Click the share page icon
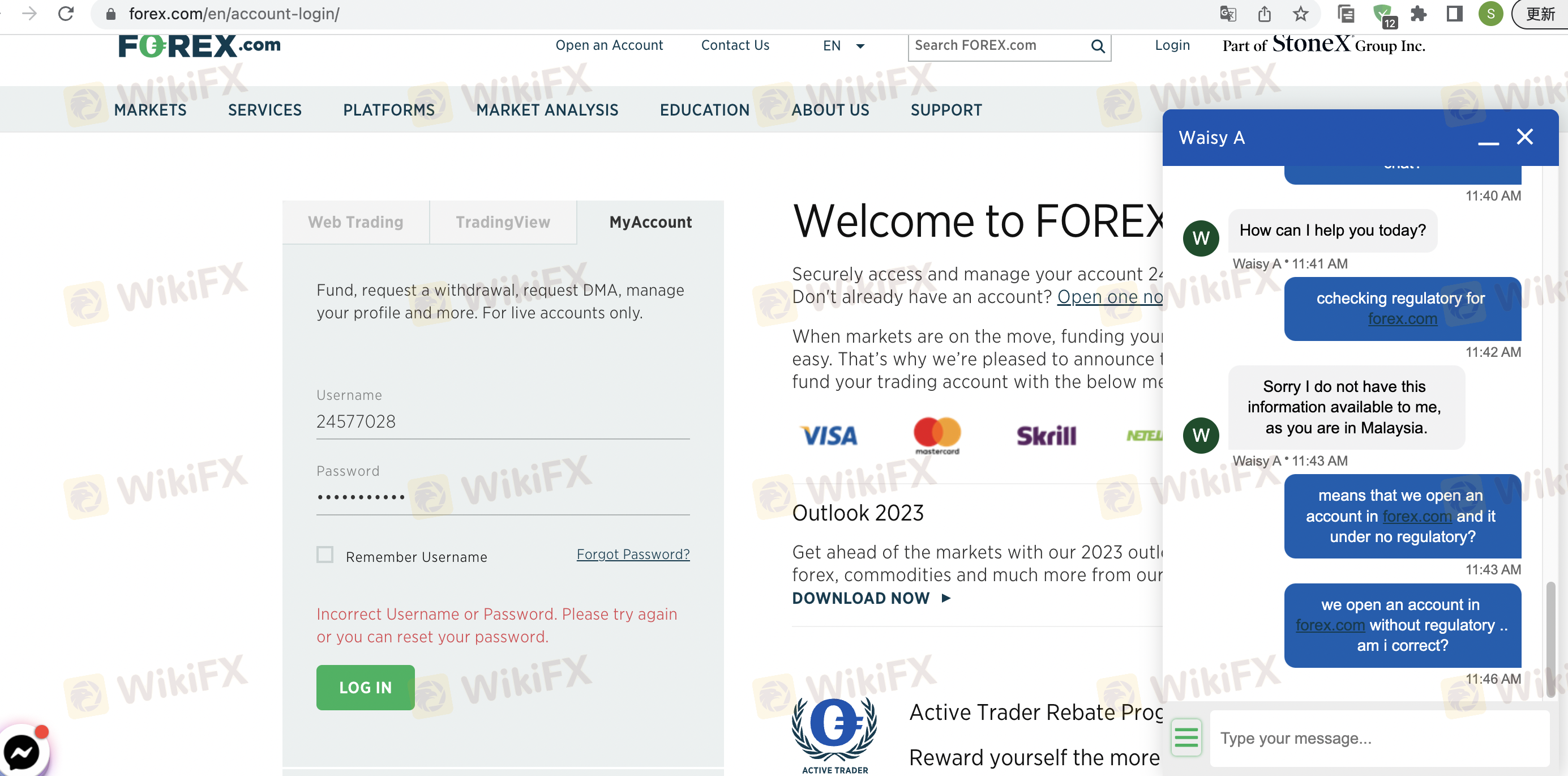Viewport: 1568px width, 776px height. [x=1264, y=14]
